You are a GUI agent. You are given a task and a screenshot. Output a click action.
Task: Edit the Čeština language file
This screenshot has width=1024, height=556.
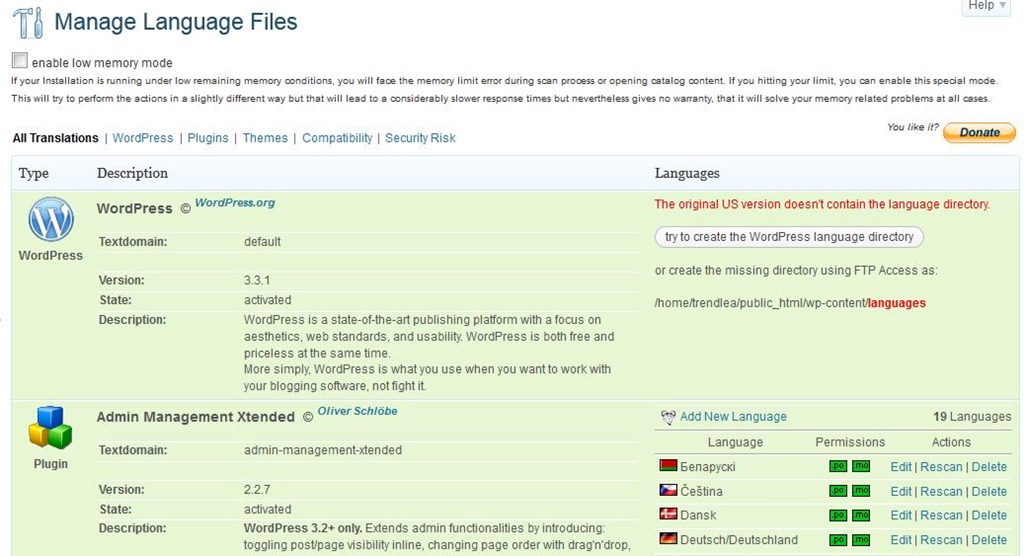pyautogui.click(x=901, y=491)
